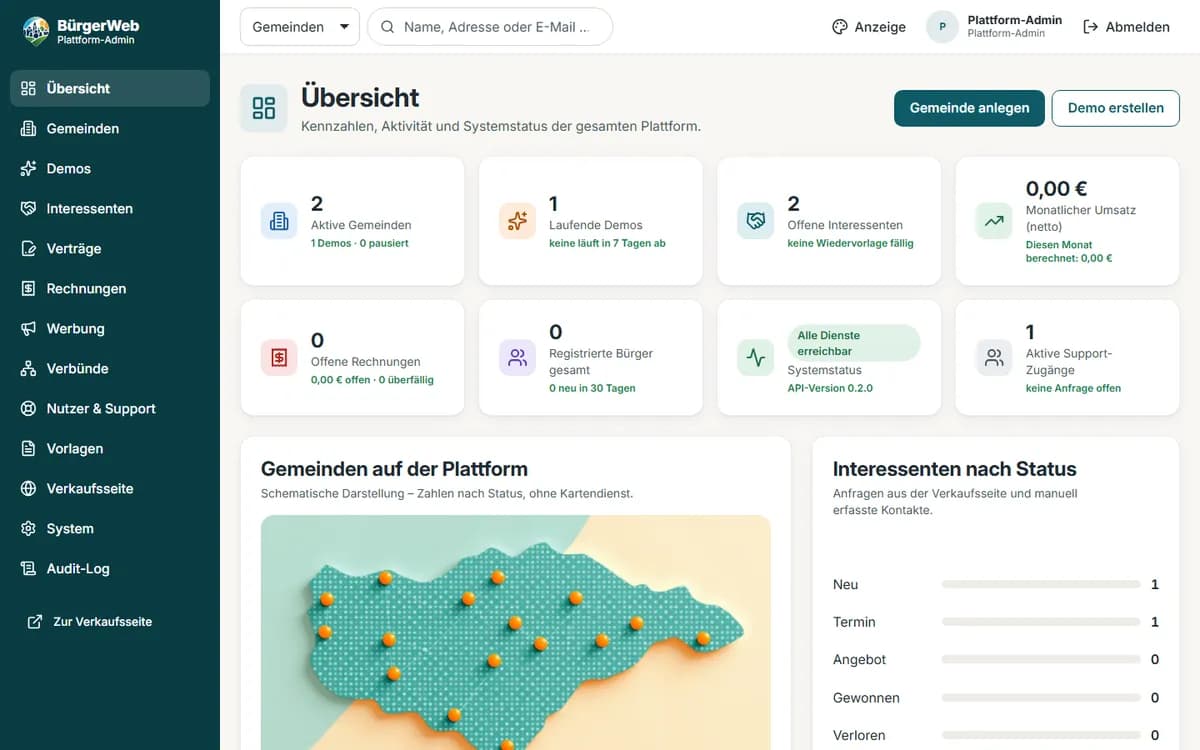Click the 'API-Version 0.2.0' text
The image size is (1200, 750).
point(830,388)
